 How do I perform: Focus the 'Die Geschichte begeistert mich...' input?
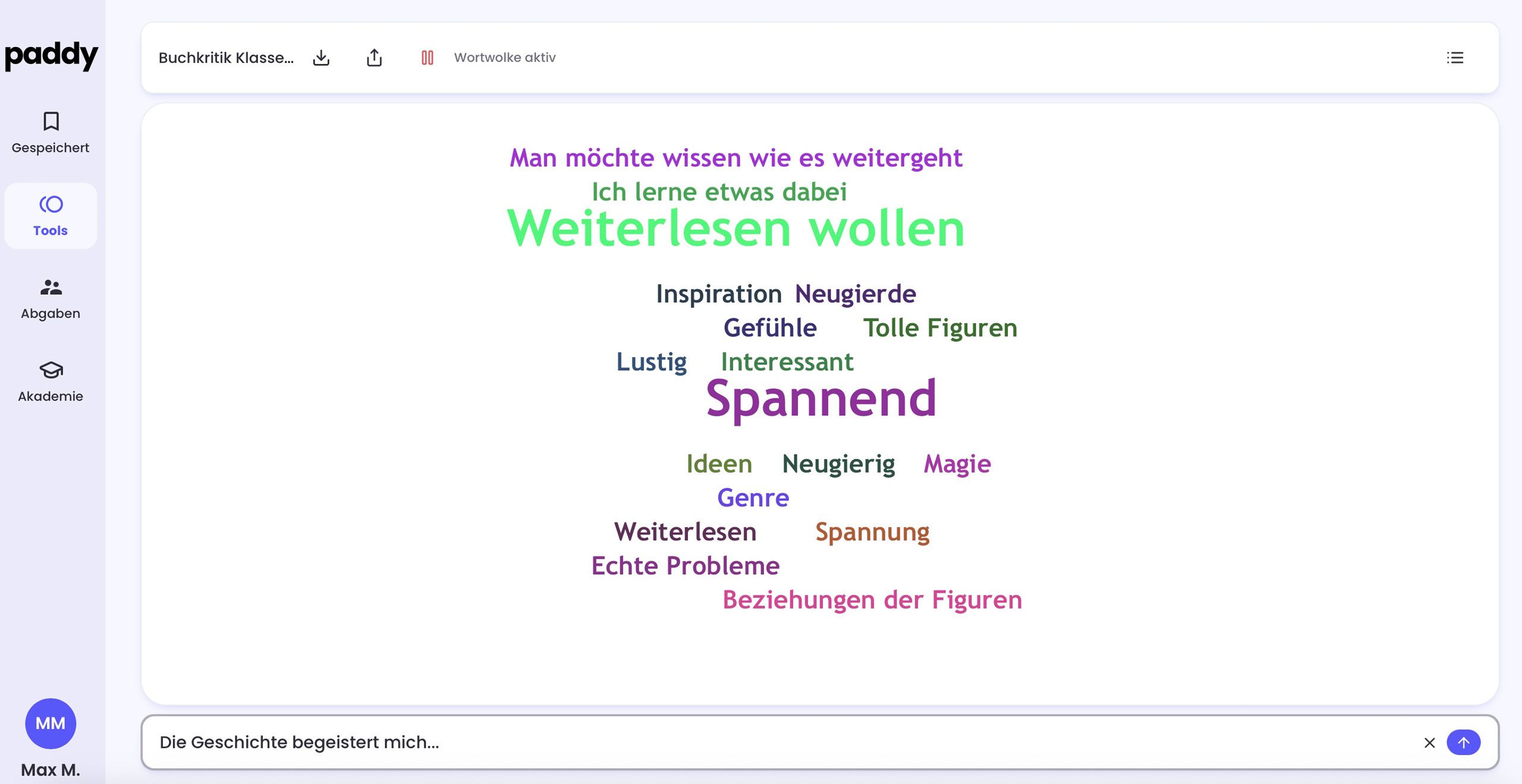(x=773, y=742)
